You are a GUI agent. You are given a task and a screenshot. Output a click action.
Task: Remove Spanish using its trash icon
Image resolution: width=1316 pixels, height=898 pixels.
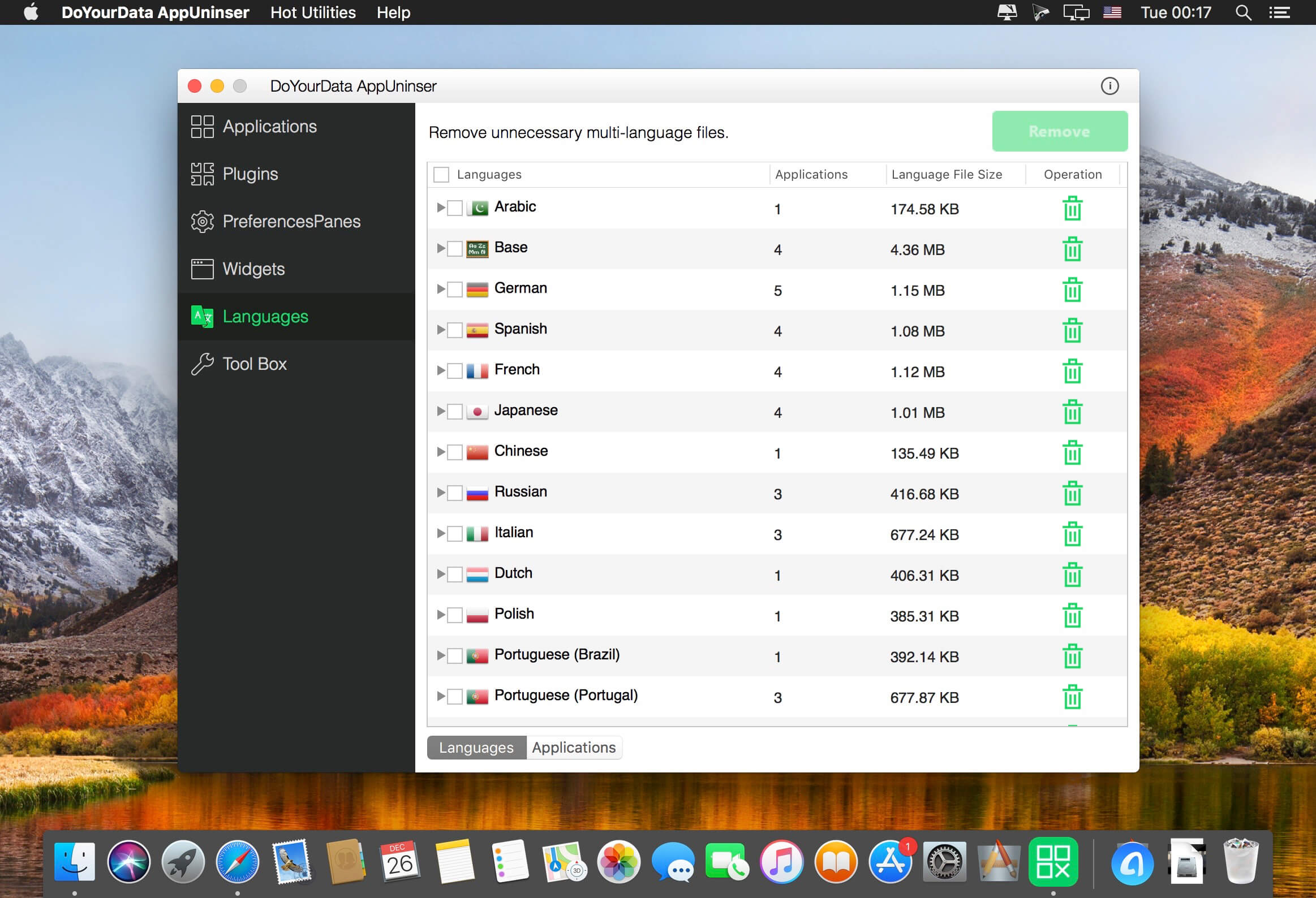(1072, 330)
